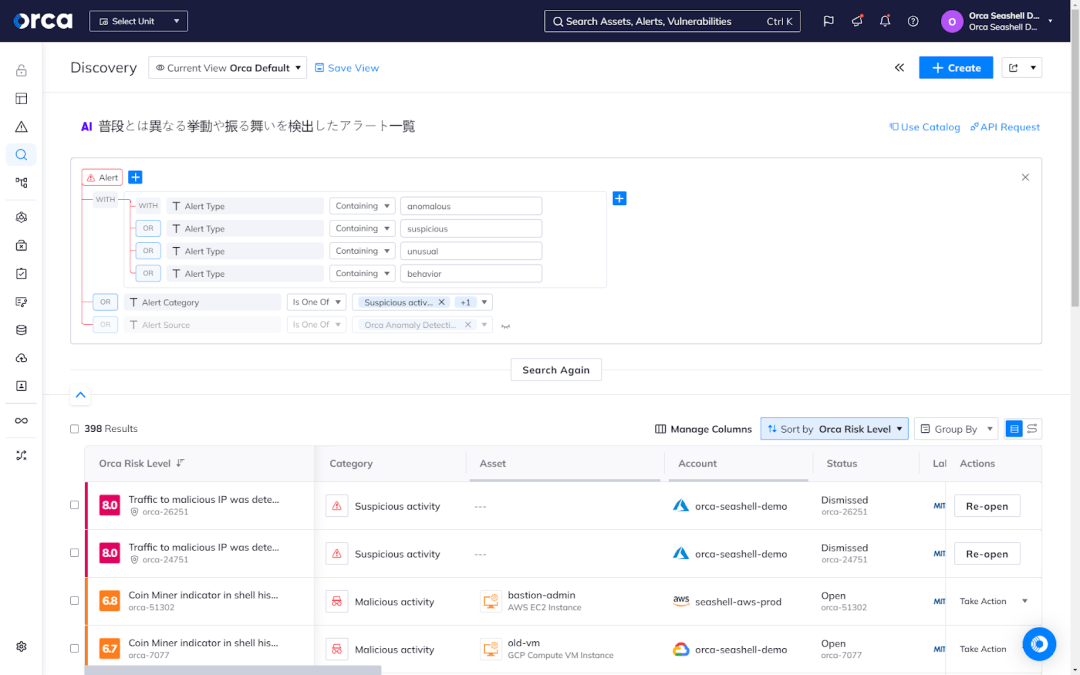The width and height of the screenshot is (1080, 675).
Task: Remove the Suspicious activ... tag
Action: (442, 302)
